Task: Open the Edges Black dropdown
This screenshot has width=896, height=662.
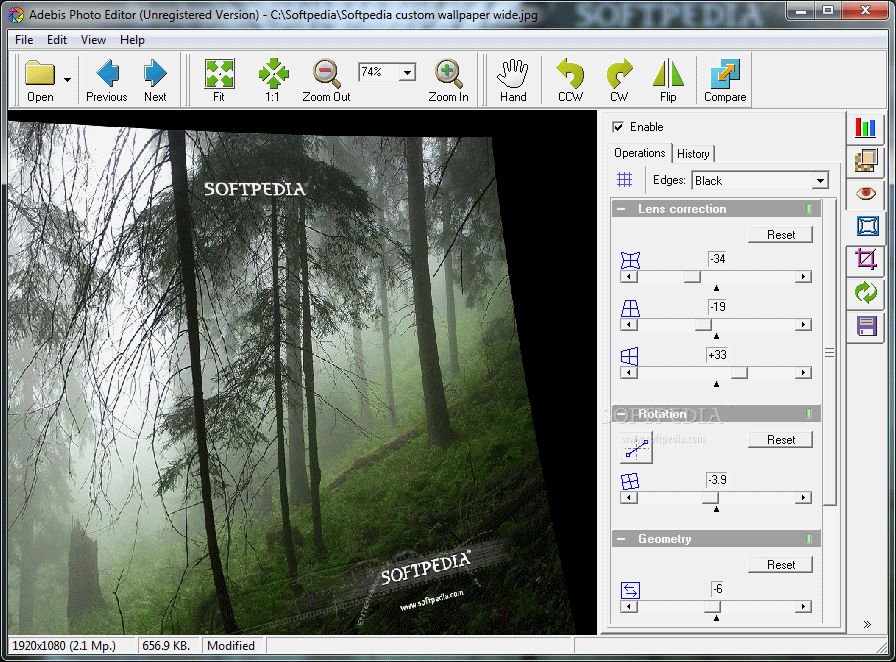Action: pyautogui.click(x=820, y=181)
